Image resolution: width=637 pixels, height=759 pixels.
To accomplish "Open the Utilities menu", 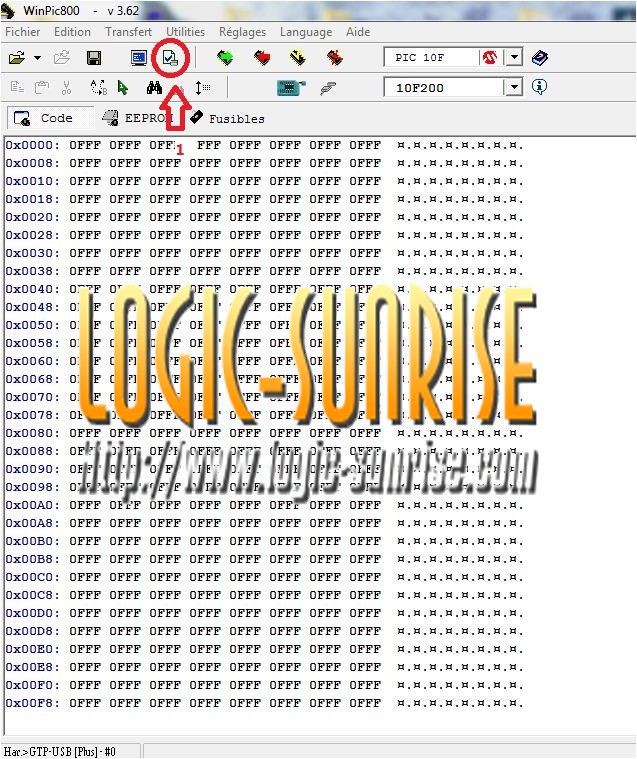I will [x=185, y=32].
